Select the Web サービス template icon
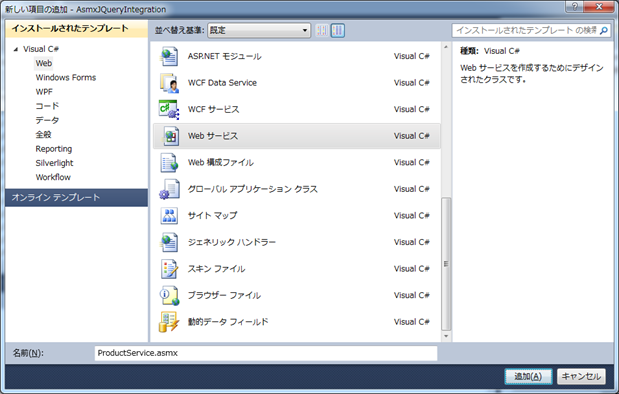This screenshot has width=619, height=394. (169, 136)
